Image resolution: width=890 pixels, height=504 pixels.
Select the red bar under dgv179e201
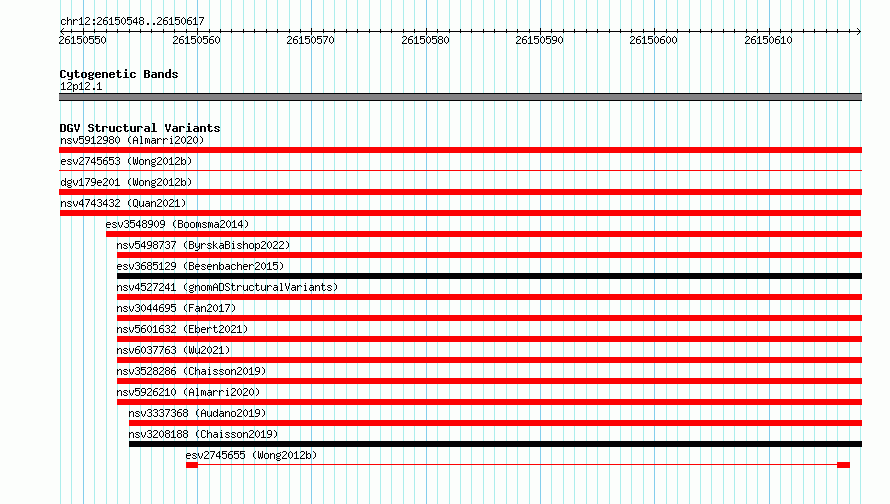pyautogui.click(x=460, y=192)
